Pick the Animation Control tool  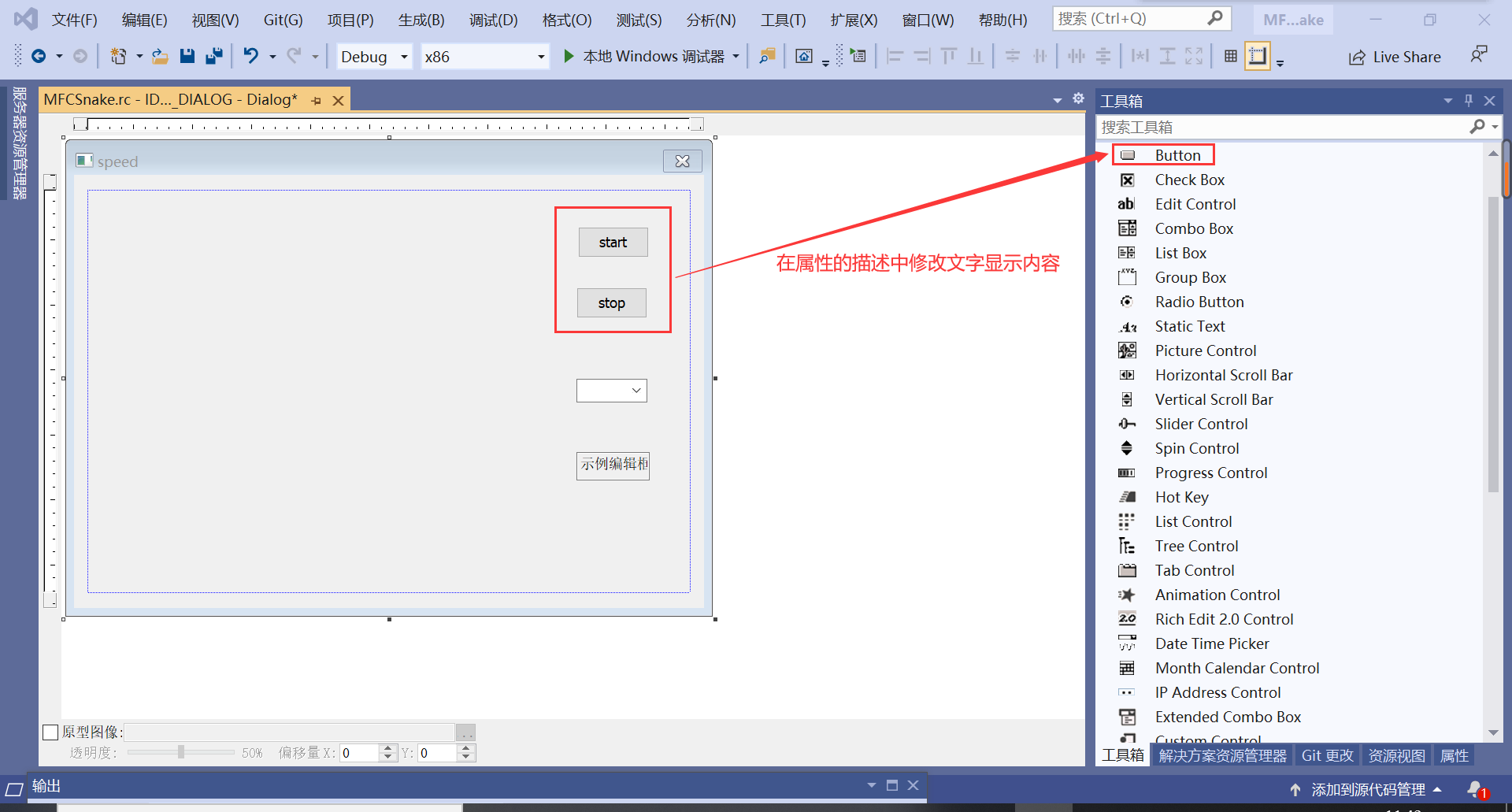coord(1217,595)
